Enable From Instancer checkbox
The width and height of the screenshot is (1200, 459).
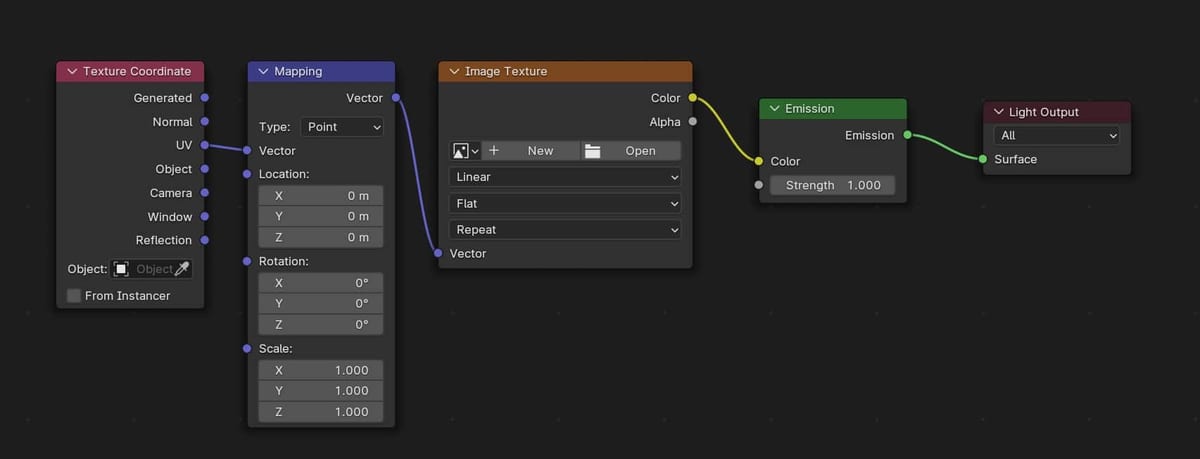coord(74,296)
